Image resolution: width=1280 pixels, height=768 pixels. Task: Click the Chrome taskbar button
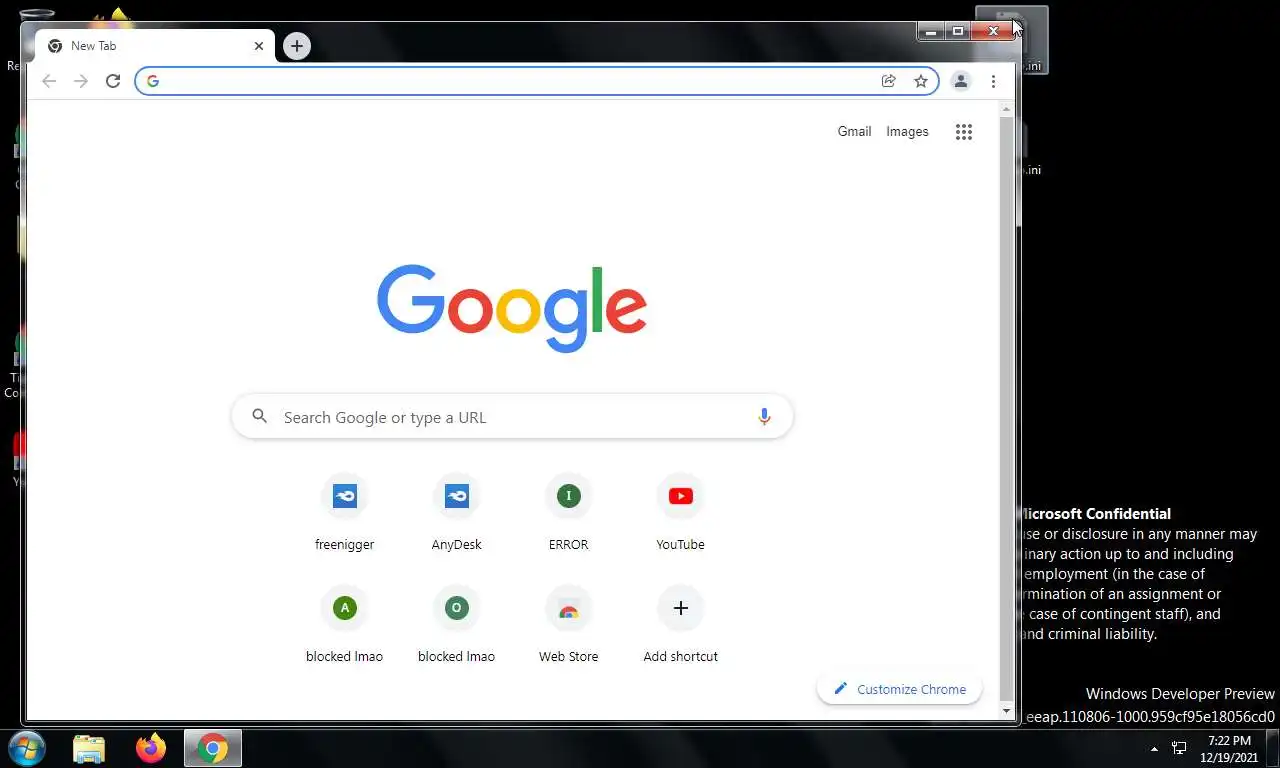pos(213,748)
